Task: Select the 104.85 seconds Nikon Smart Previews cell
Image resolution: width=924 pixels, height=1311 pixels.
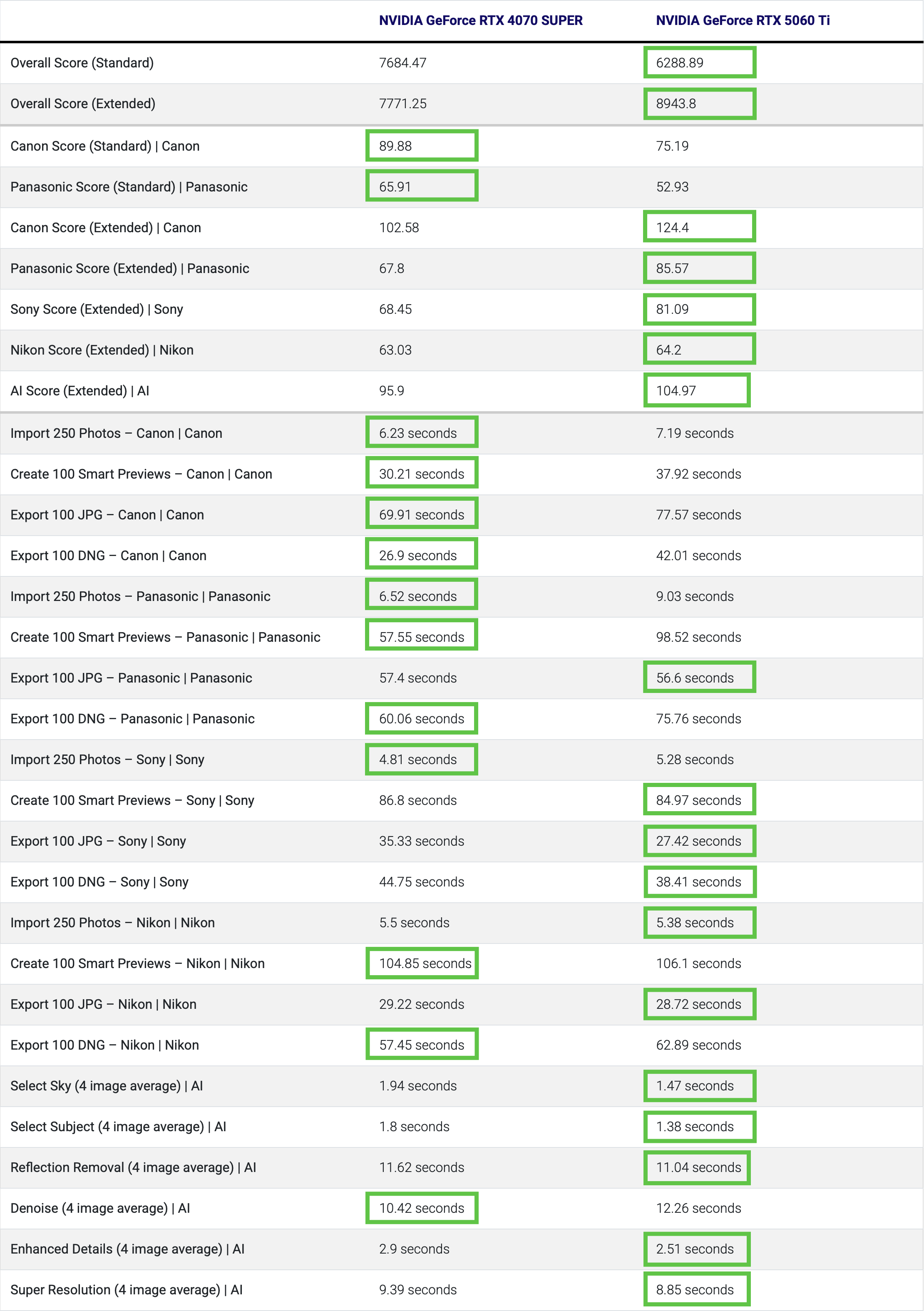Action: pos(422,963)
